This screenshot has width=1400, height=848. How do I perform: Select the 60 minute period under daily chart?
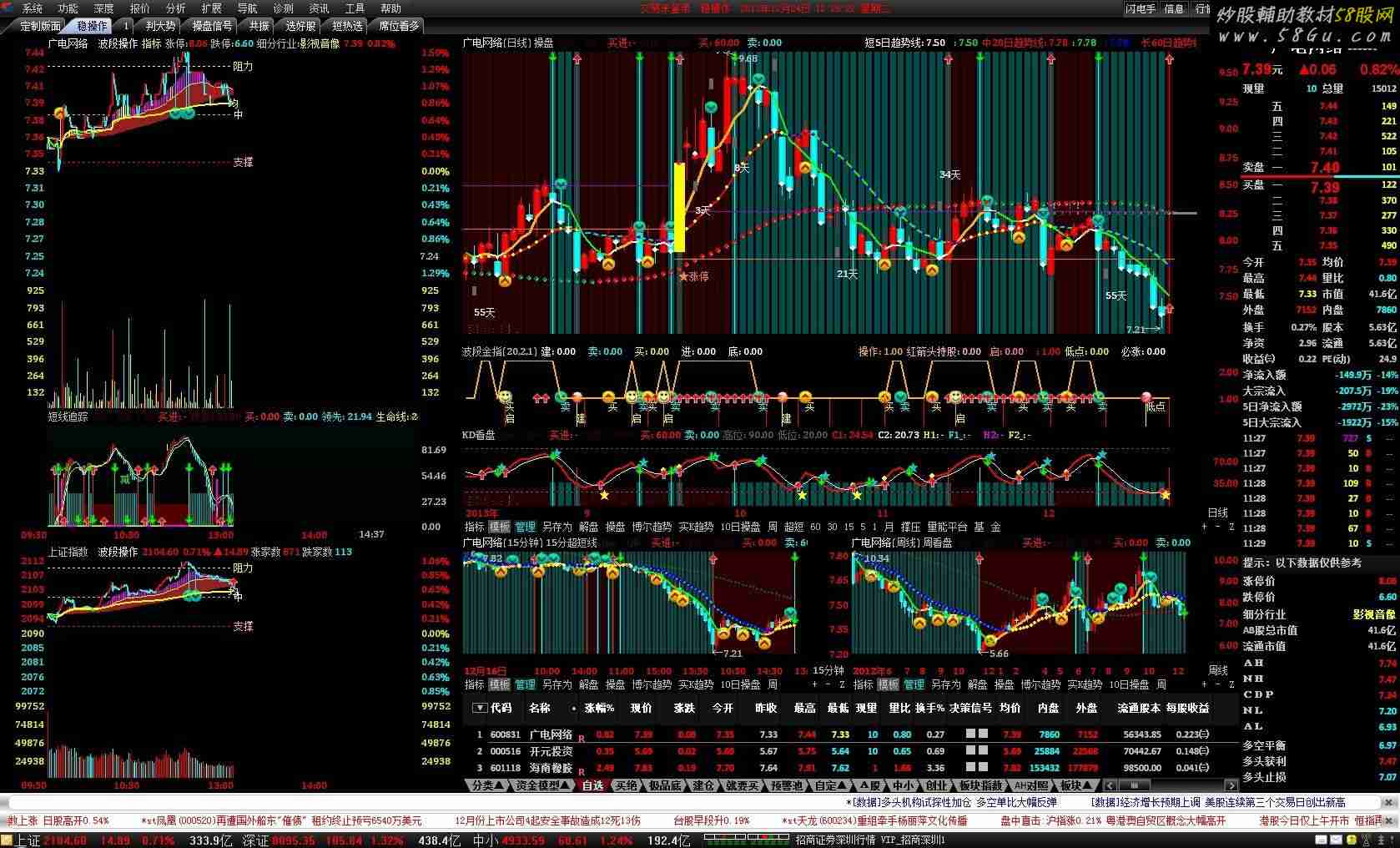(x=815, y=527)
